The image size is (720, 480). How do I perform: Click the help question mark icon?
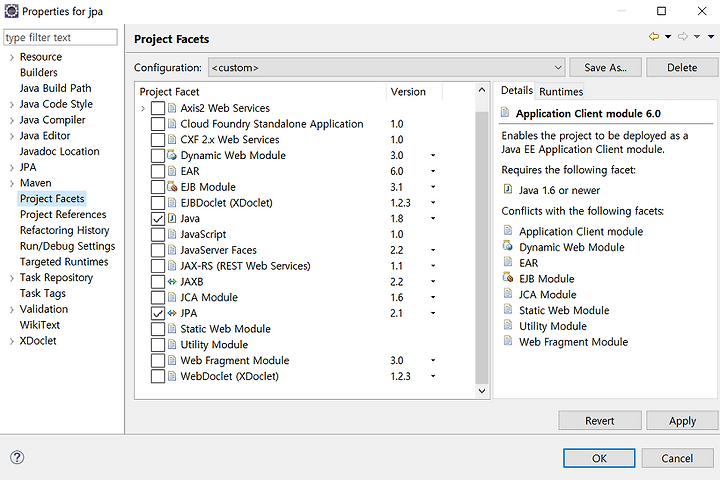[17, 457]
